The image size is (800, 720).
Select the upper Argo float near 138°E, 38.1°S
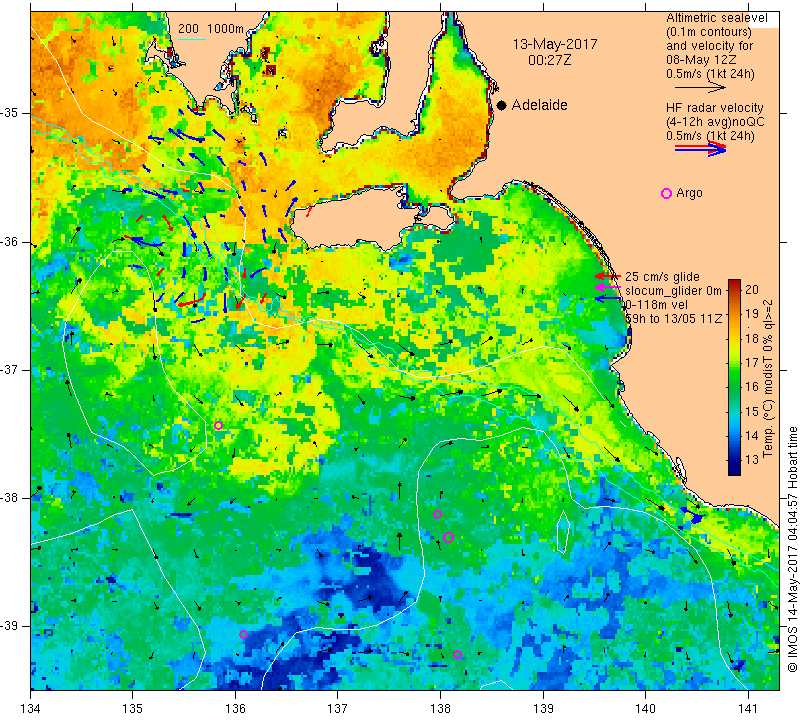(437, 514)
